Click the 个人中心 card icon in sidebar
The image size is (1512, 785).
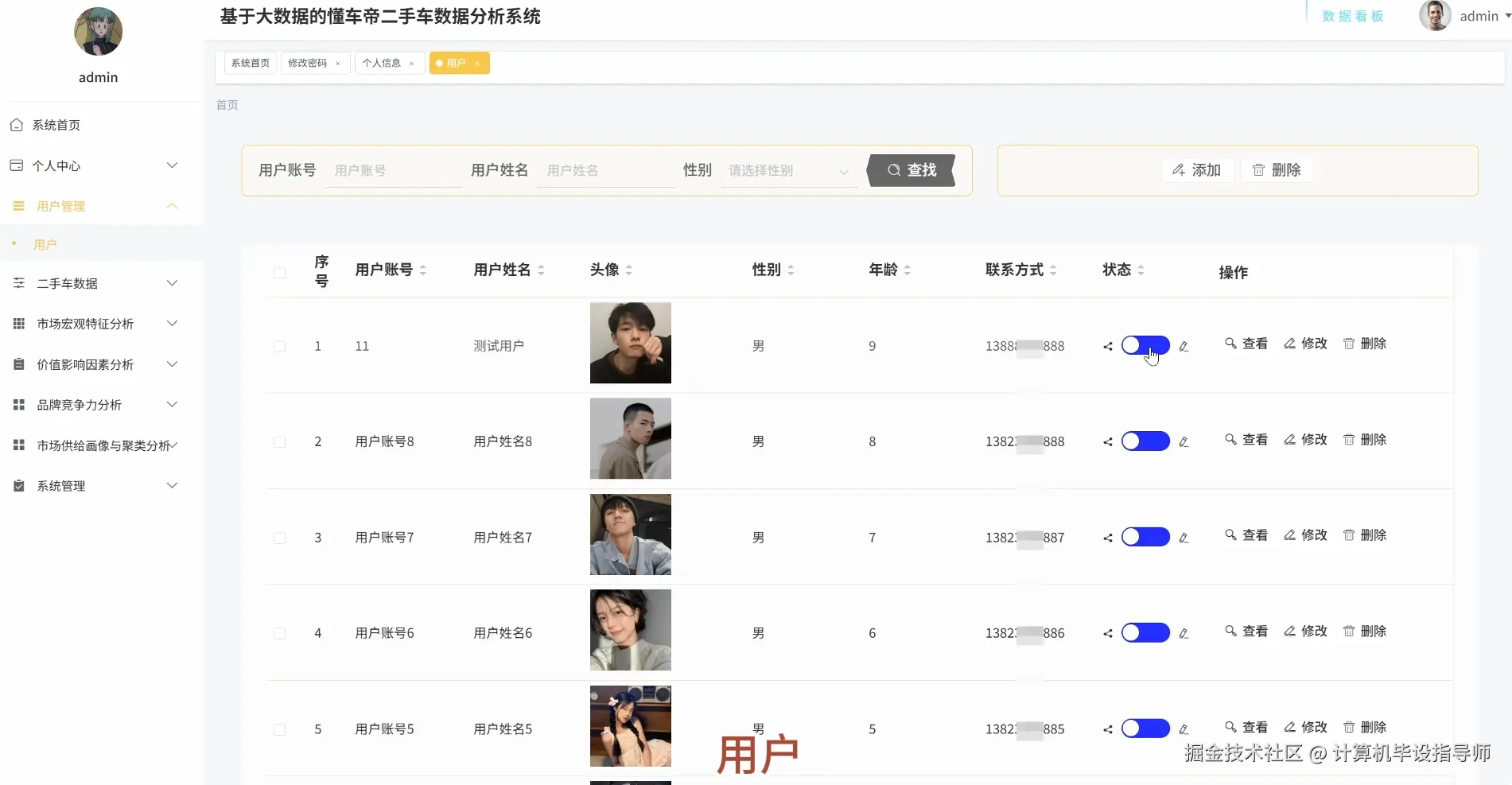[x=16, y=165]
